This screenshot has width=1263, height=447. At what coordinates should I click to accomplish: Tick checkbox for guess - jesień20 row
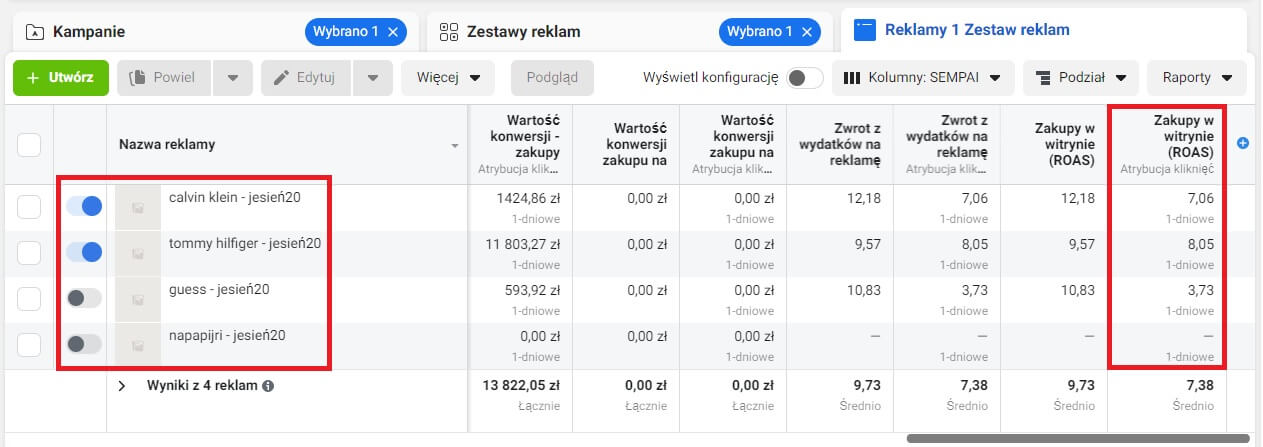click(29, 298)
